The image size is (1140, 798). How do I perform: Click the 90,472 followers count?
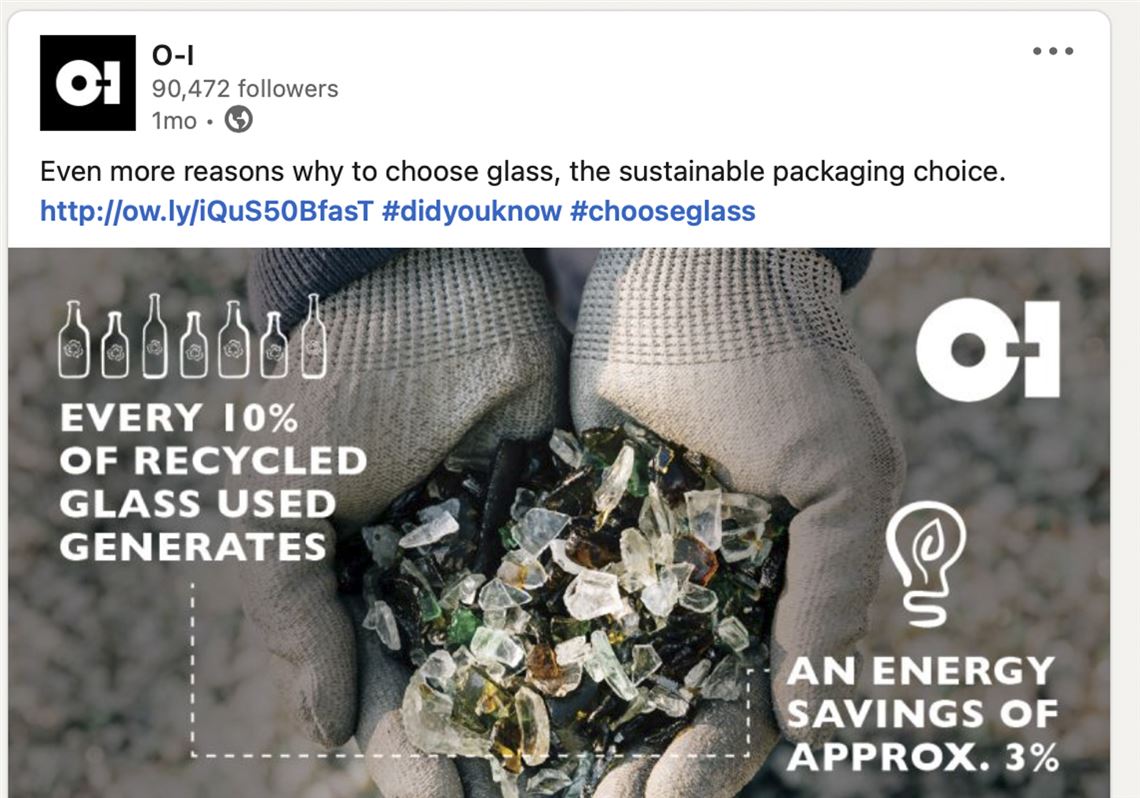245,89
